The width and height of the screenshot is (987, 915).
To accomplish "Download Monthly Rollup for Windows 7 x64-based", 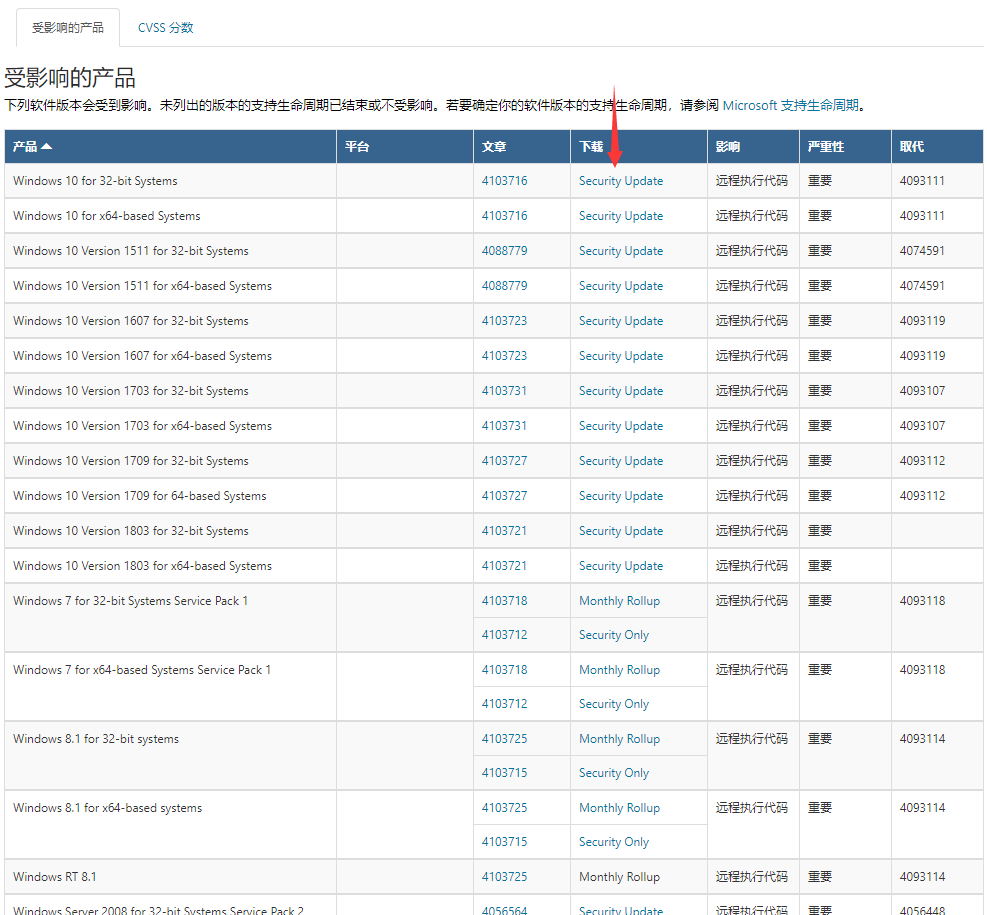I will point(619,670).
